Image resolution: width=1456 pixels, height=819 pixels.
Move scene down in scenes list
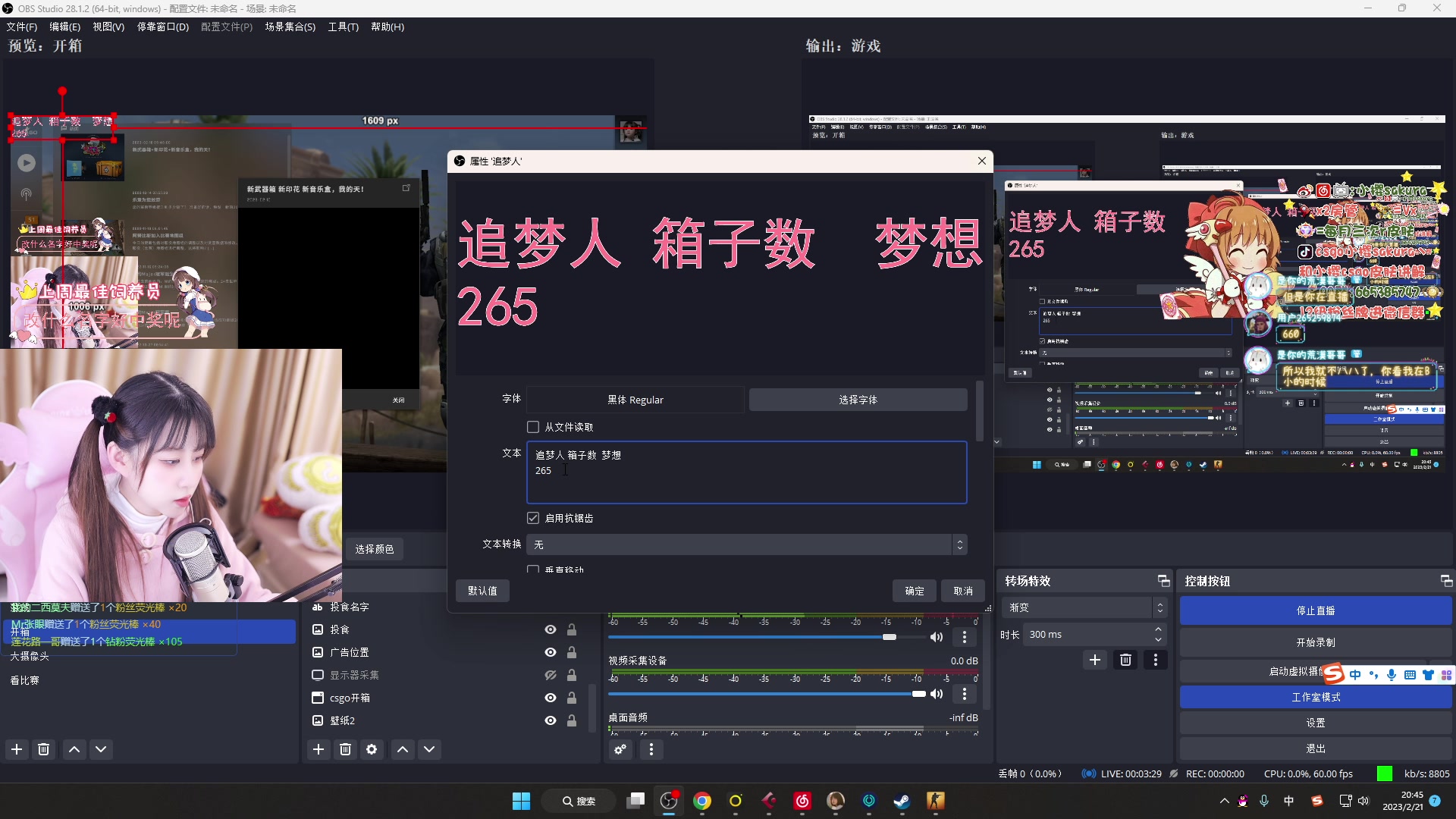click(x=101, y=749)
